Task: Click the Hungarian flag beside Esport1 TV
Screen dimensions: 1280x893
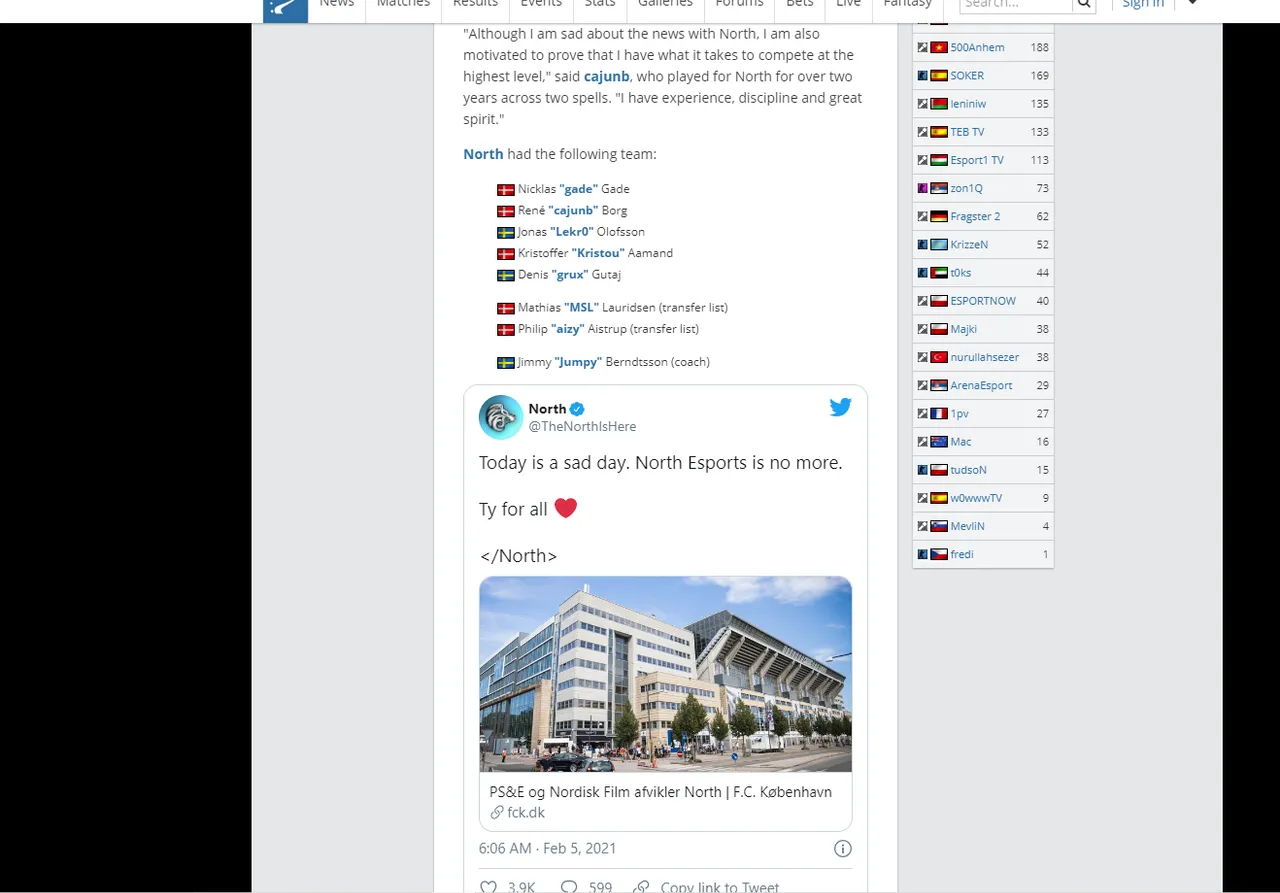Action: coord(939,160)
